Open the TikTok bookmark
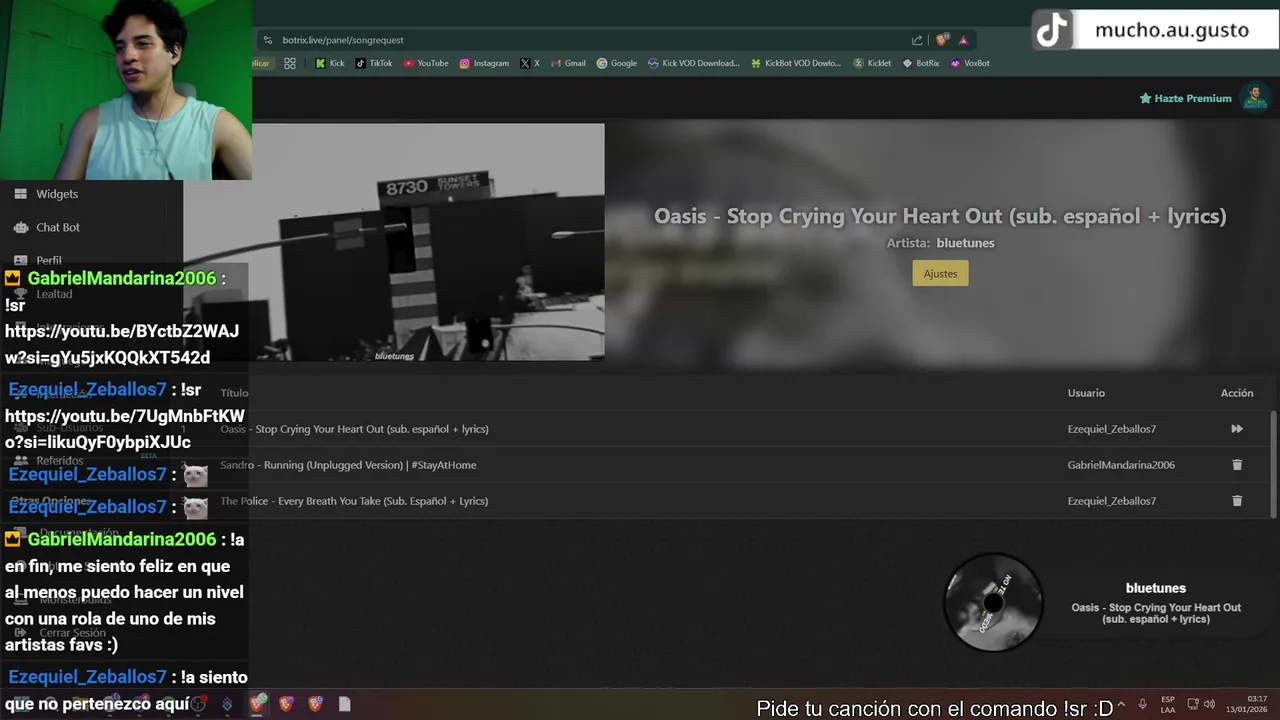The image size is (1280, 720). tap(374, 63)
